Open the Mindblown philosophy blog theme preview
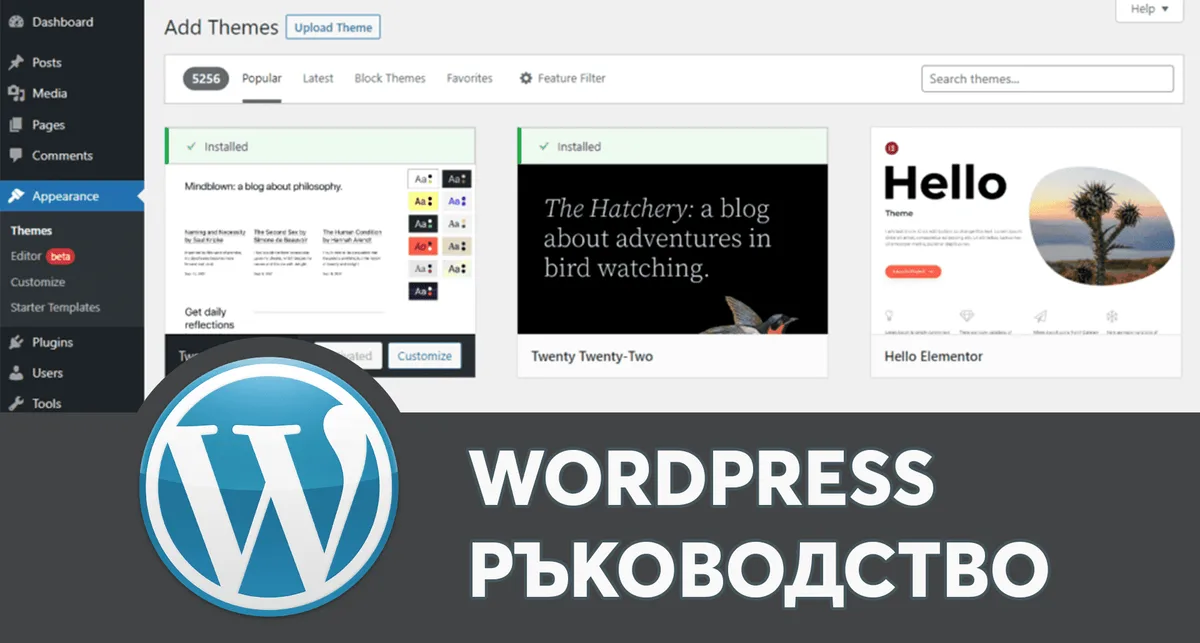Image resolution: width=1200 pixels, height=643 pixels. [320, 249]
